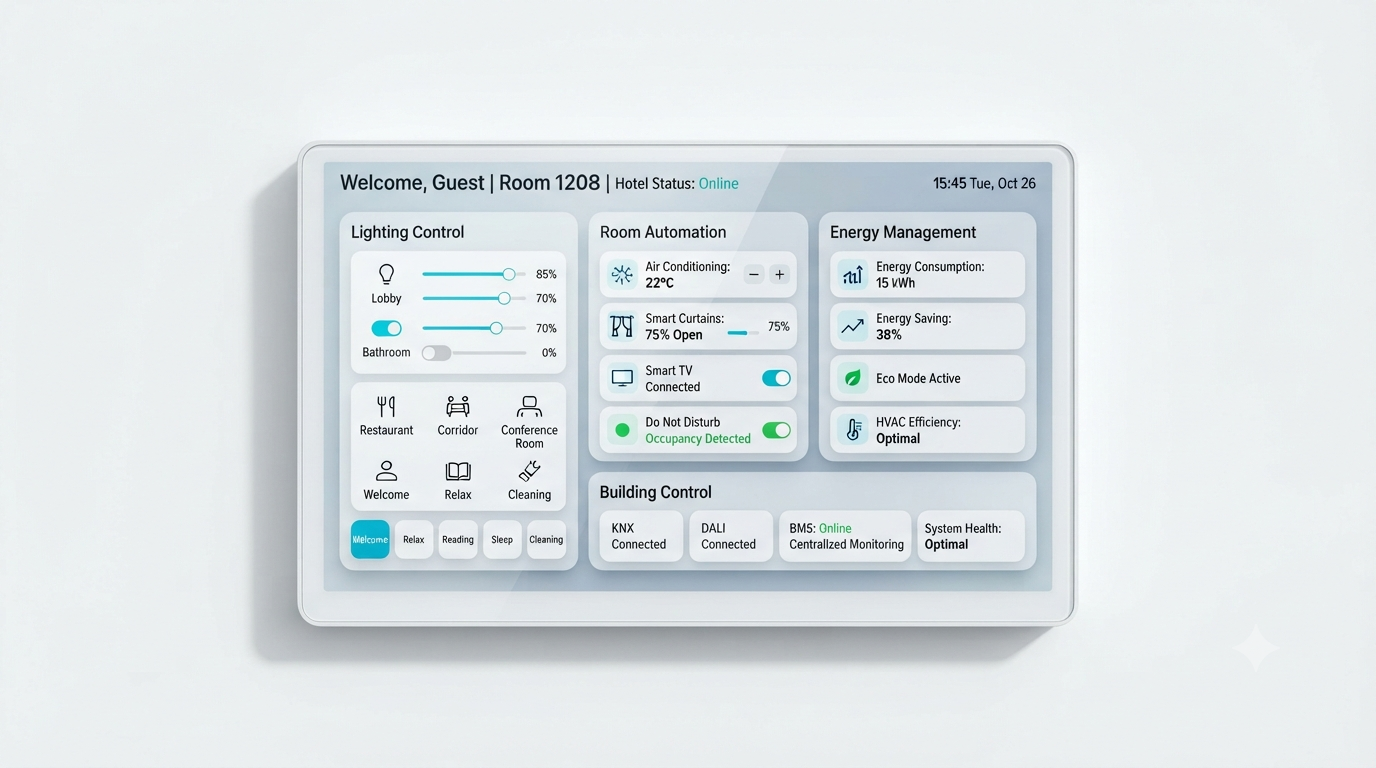Select the Cleaning spray icon in the scene grid
1376x768 pixels.
[529, 471]
